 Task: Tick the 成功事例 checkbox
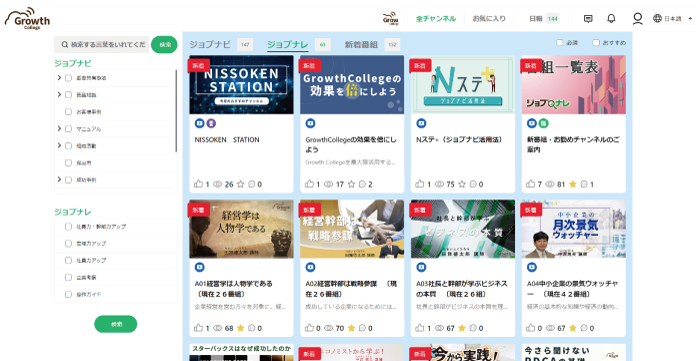click(68, 179)
